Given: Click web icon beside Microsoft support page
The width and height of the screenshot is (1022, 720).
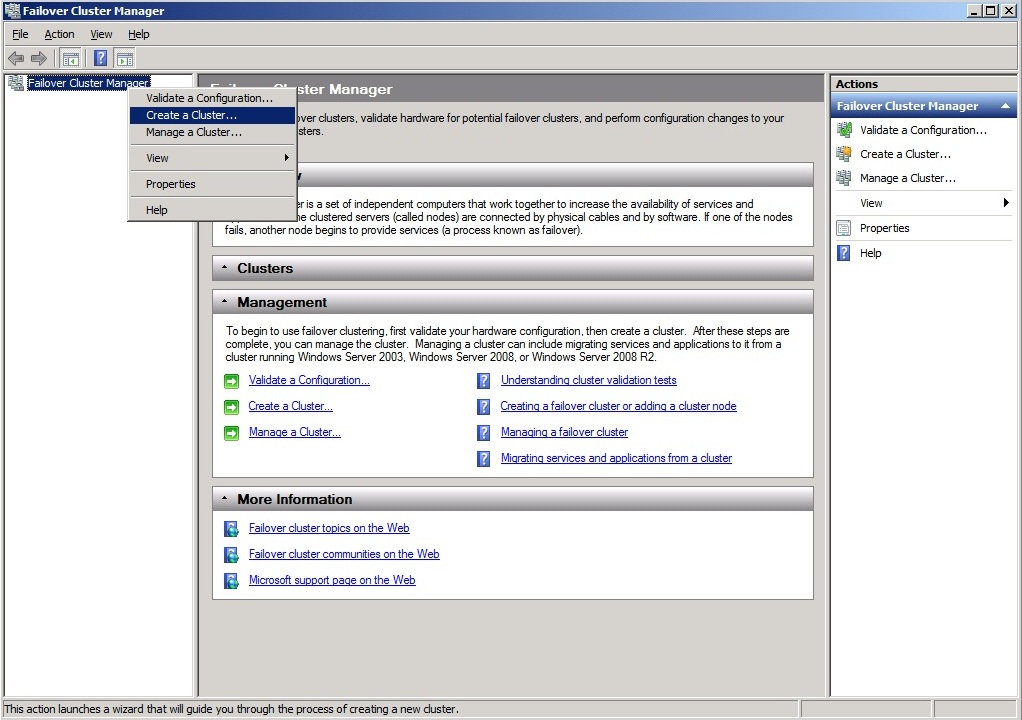Looking at the screenshot, I should point(231,581).
